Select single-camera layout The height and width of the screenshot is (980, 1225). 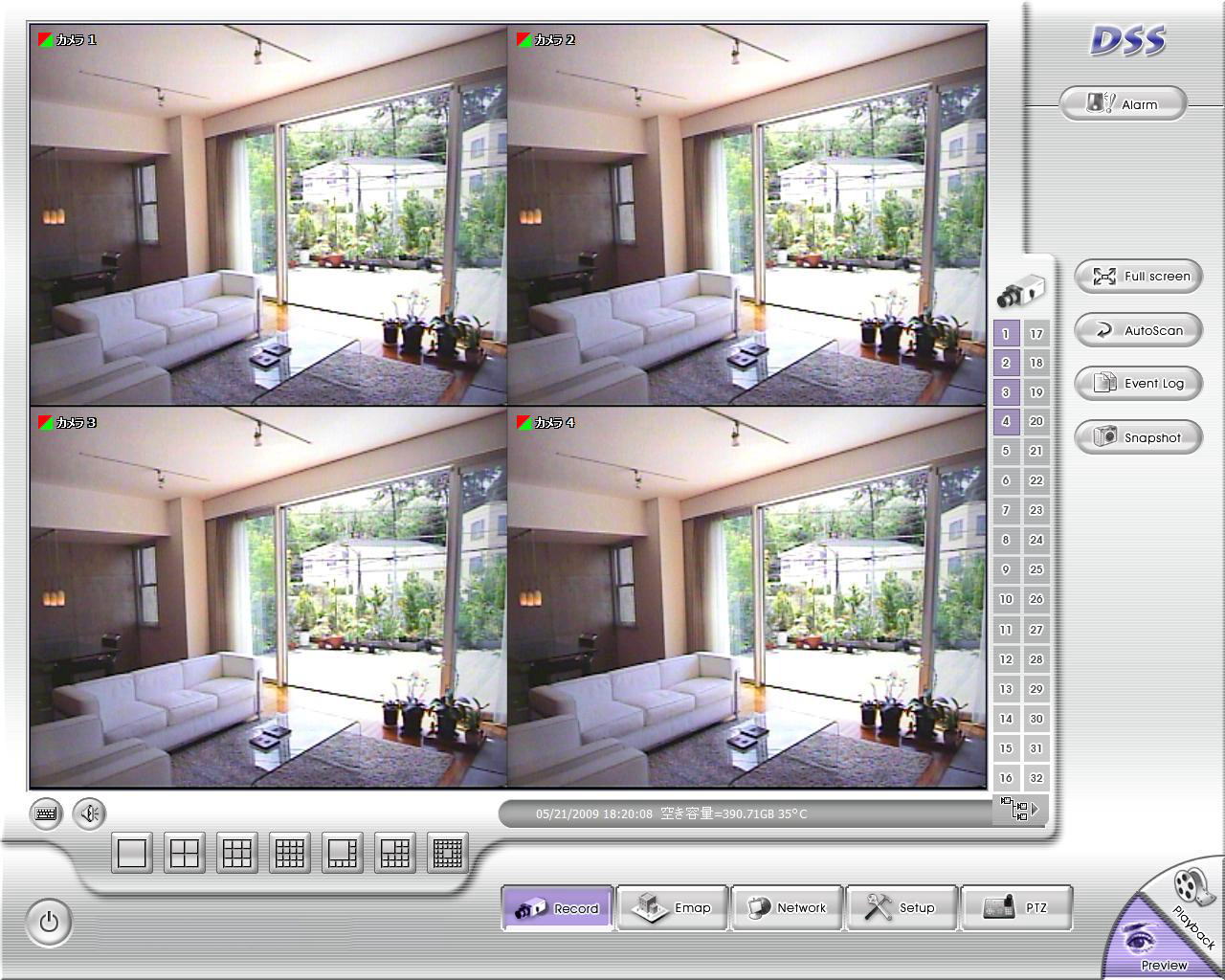point(132,852)
